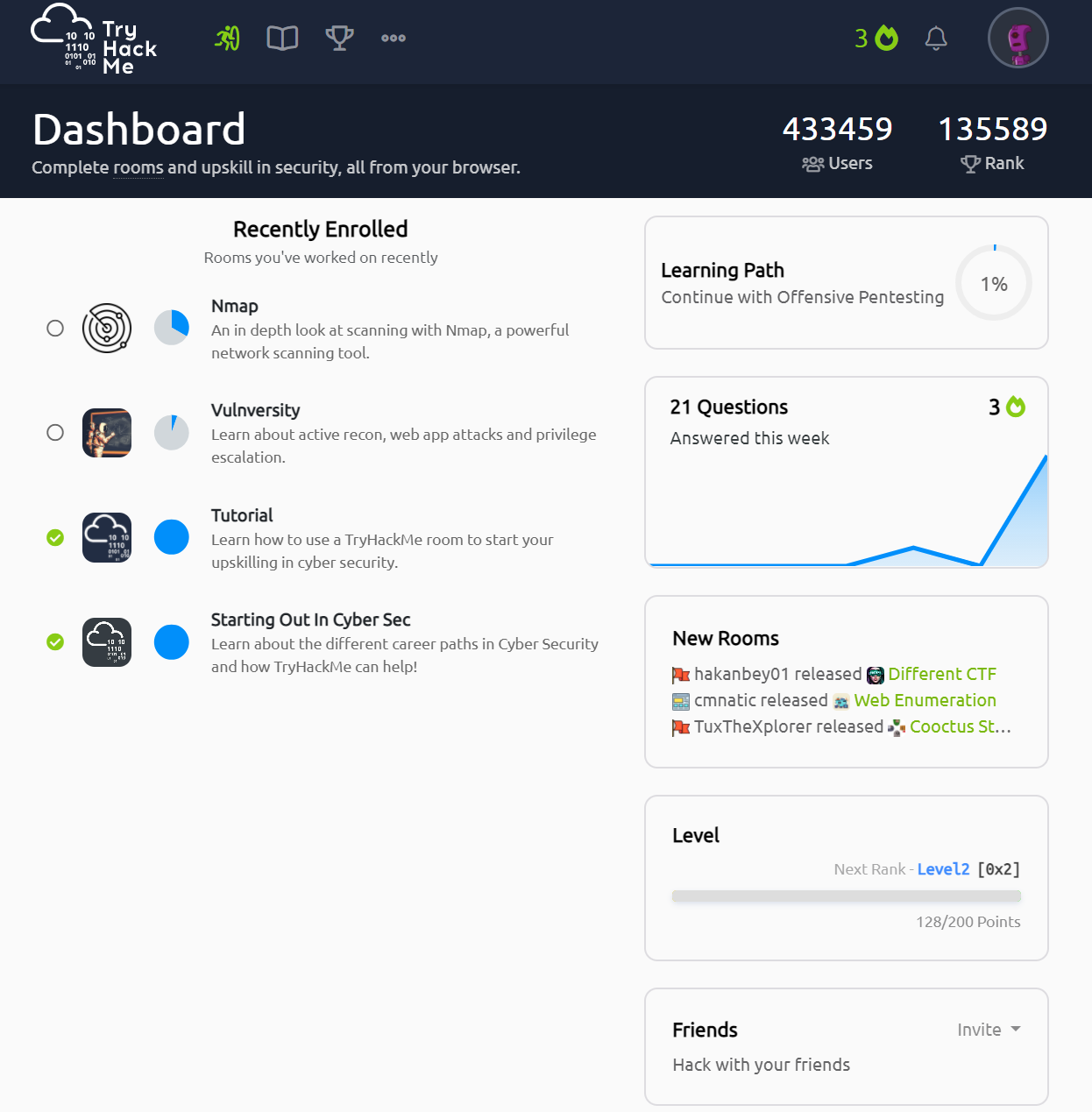The height and width of the screenshot is (1112, 1092).
Task: Open the running-man learn icon
Action: (228, 38)
